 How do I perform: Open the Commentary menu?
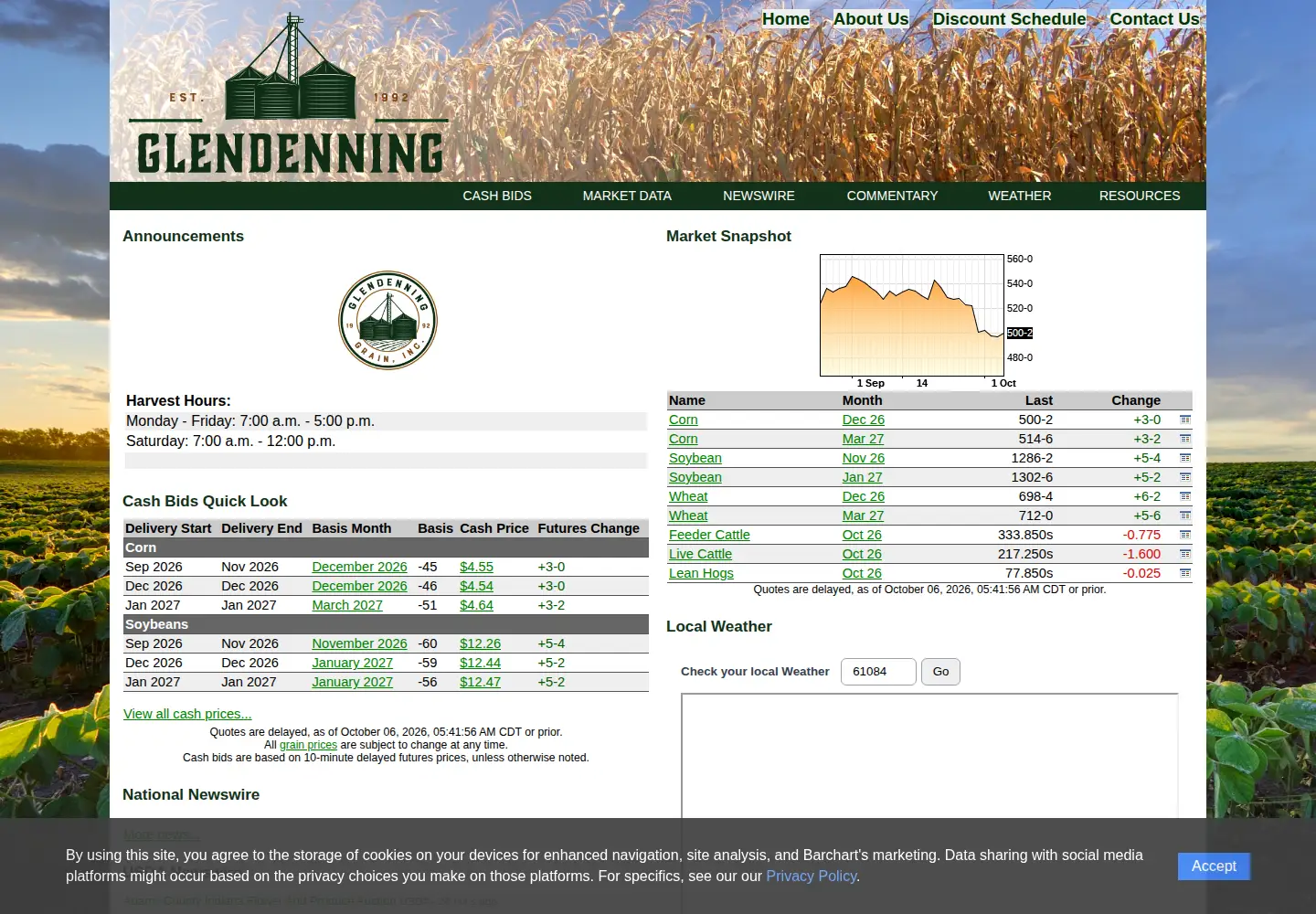point(892,196)
